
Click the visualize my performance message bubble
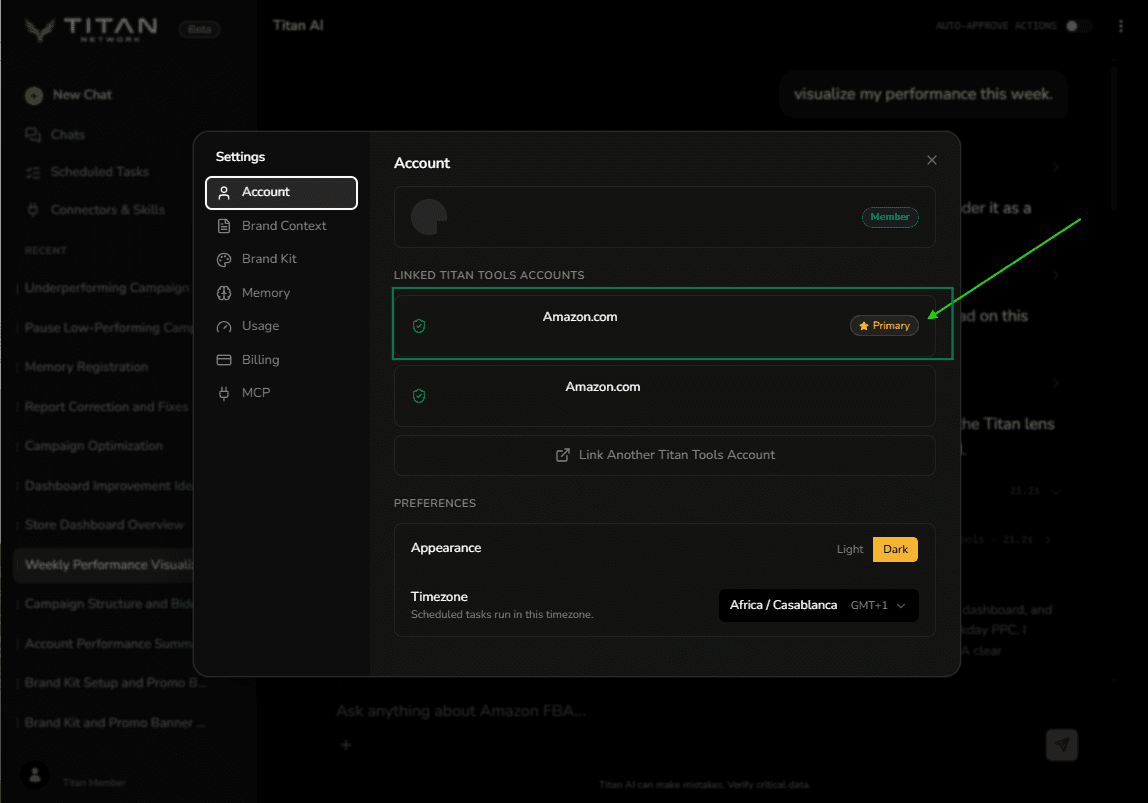tap(923, 94)
